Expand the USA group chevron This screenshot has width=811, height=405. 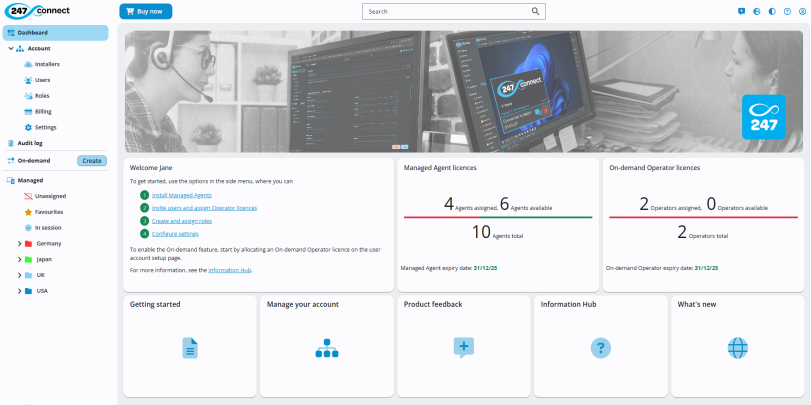point(20,291)
